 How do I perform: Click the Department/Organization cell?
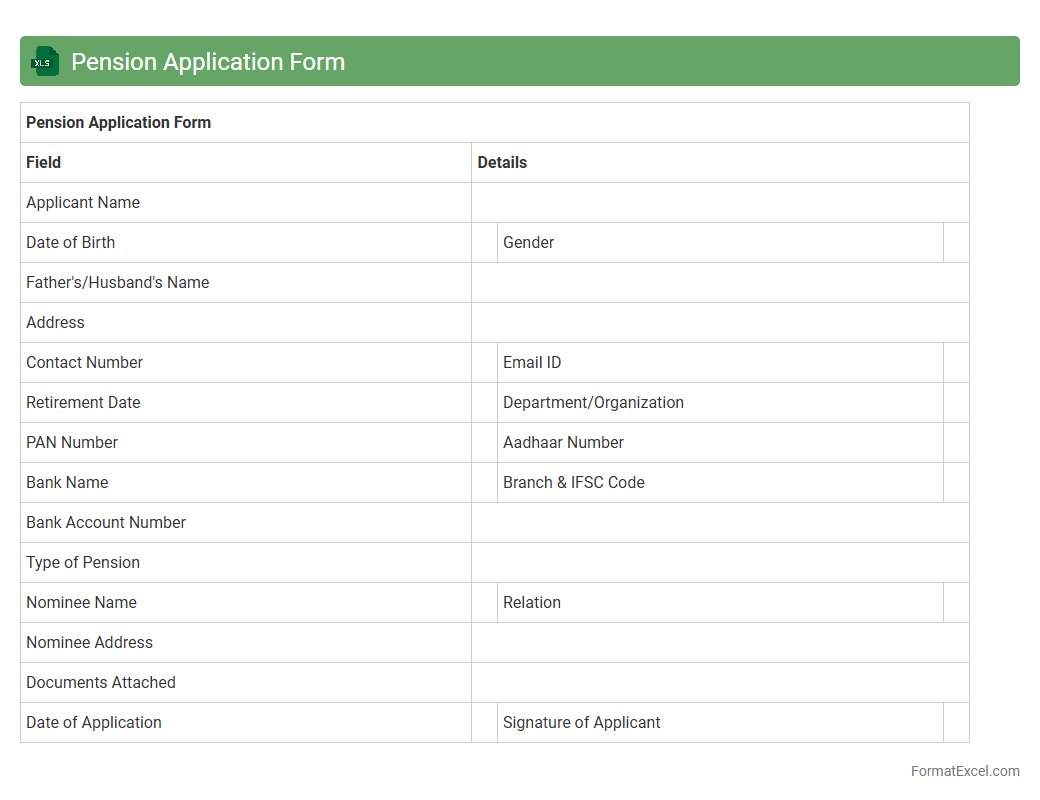coord(720,403)
